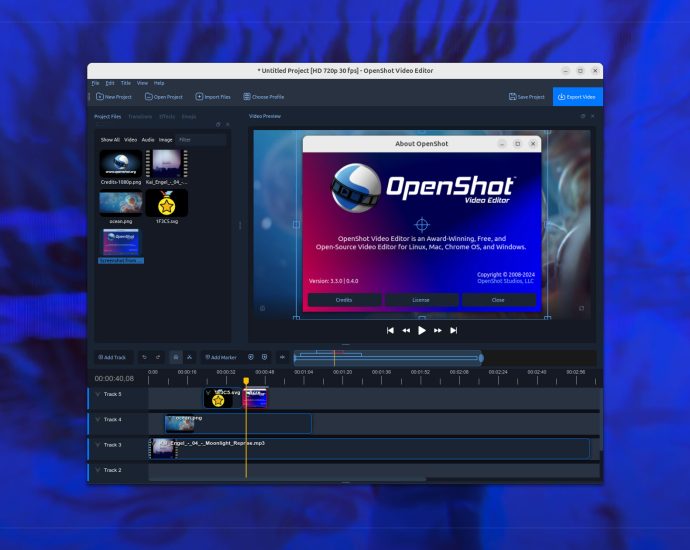Image resolution: width=690 pixels, height=550 pixels.
Task: Click the yellow playhead marker on ruler
Action: 246,381
